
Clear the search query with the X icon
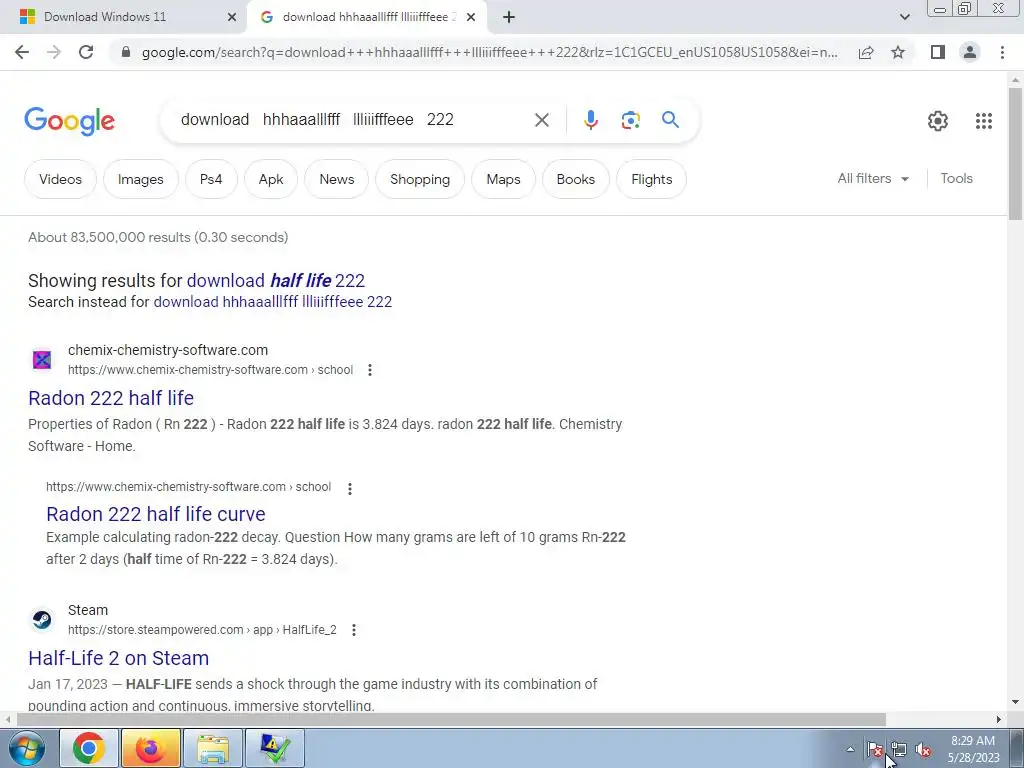pyautogui.click(x=541, y=120)
